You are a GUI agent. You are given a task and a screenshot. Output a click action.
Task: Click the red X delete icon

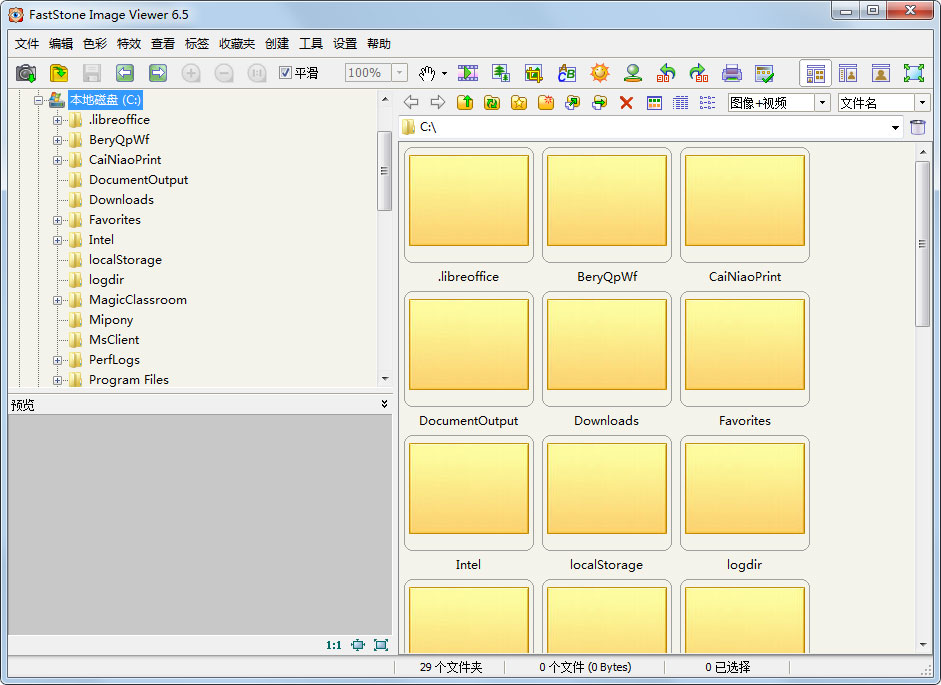pyautogui.click(x=627, y=103)
